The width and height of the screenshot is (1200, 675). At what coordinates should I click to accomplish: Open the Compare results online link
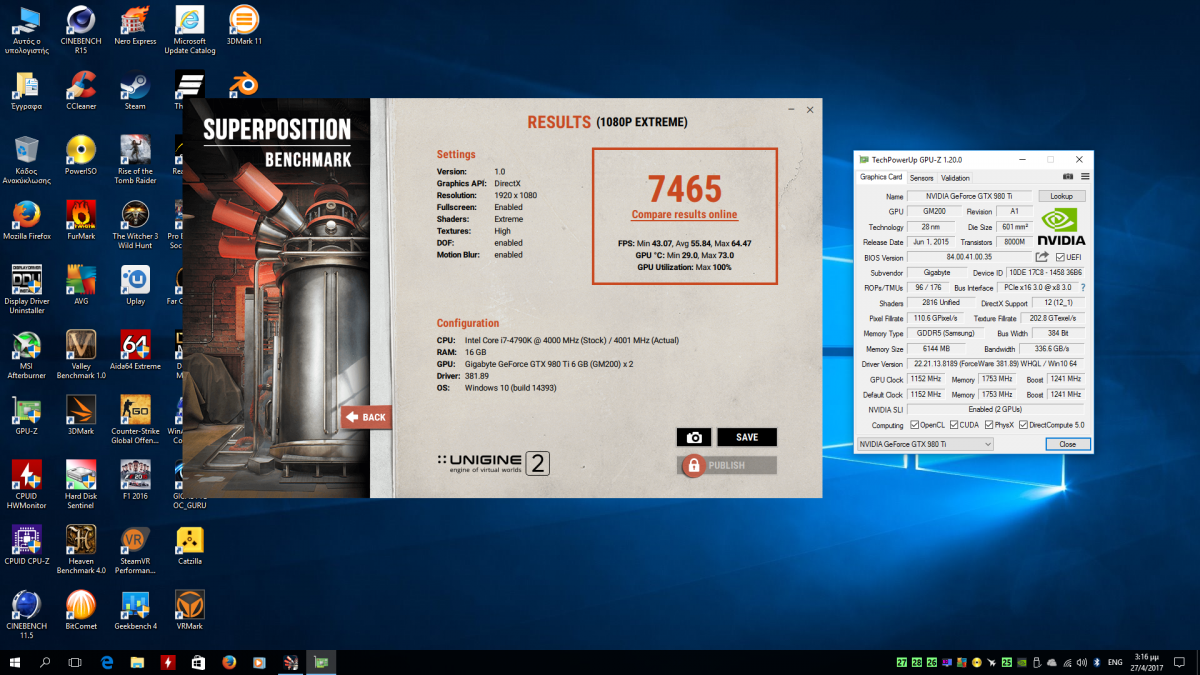pos(684,215)
